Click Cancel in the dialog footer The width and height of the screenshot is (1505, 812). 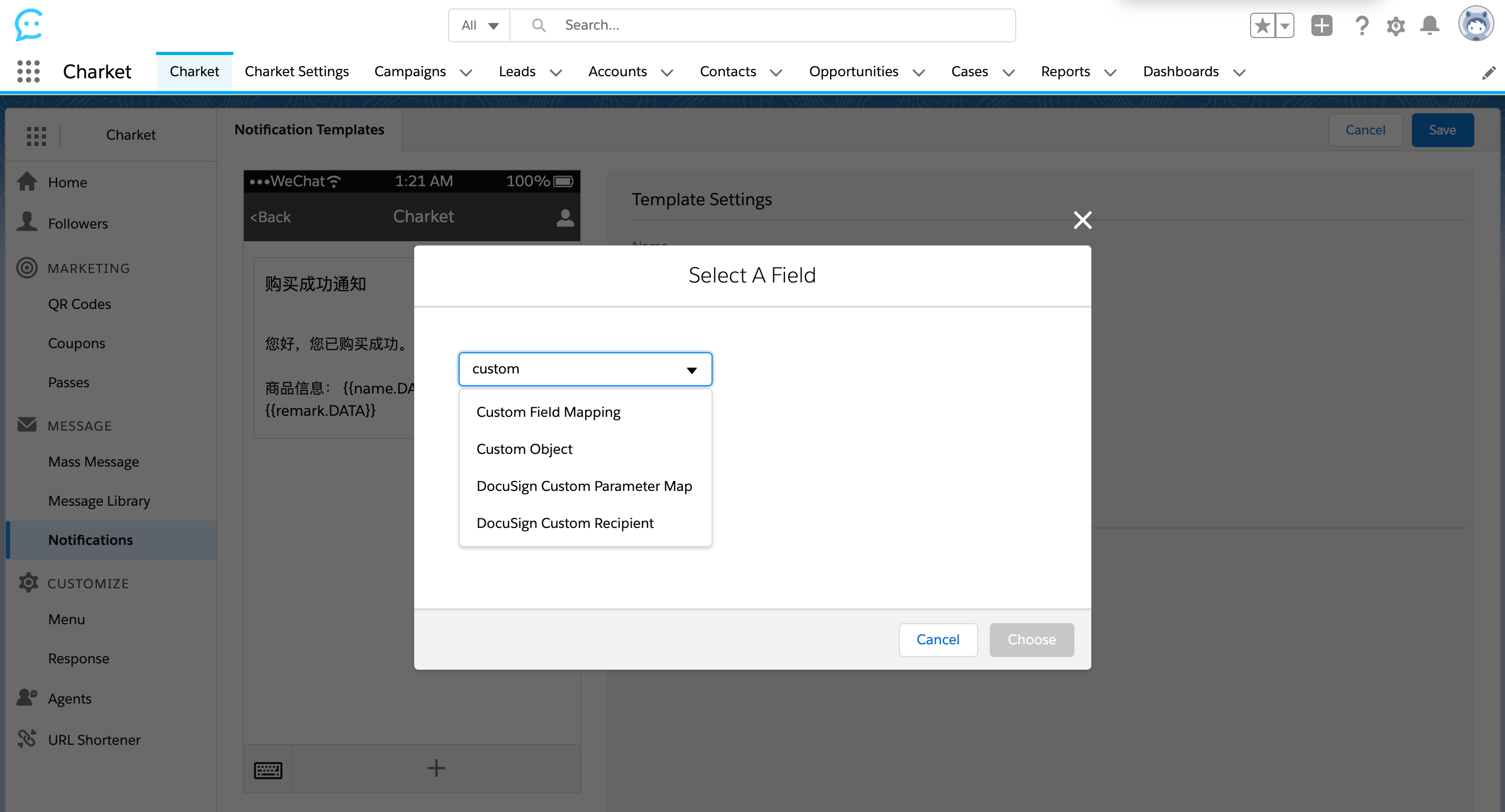pyautogui.click(x=937, y=639)
